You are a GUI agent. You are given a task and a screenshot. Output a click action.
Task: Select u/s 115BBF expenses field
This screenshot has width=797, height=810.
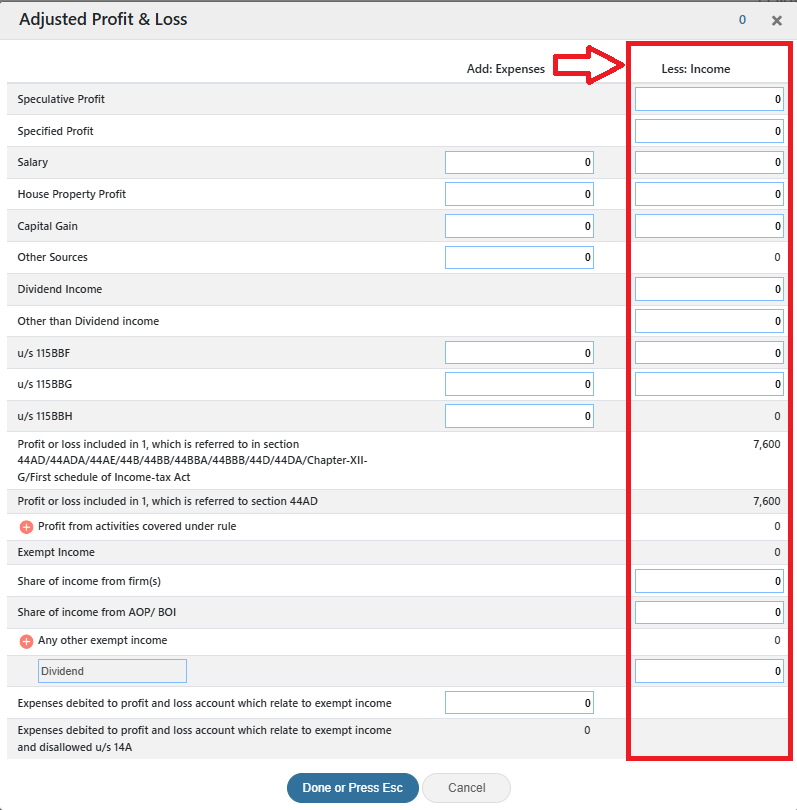pyautogui.click(x=519, y=353)
